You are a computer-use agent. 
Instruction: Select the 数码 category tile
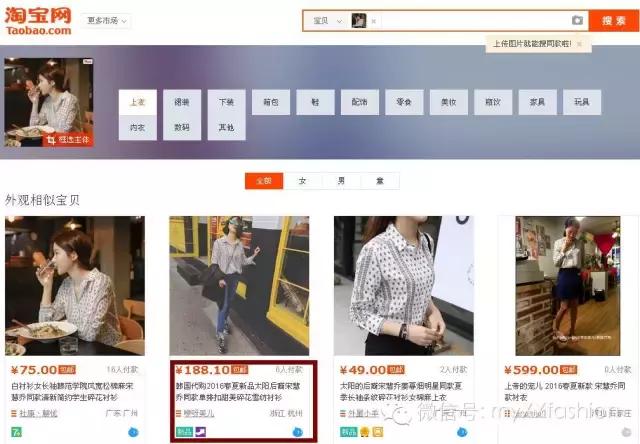coord(182,128)
